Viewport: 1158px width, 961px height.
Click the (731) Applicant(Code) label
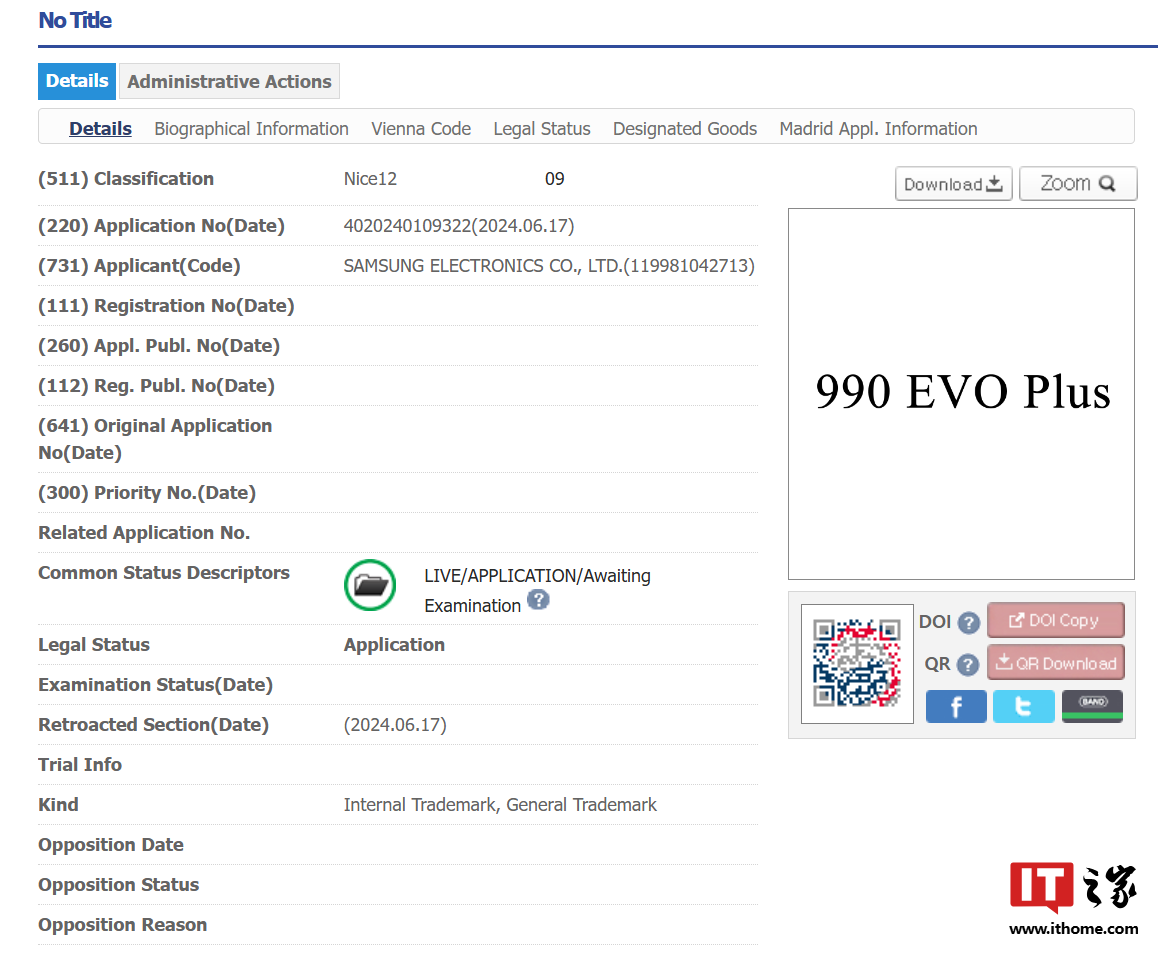140,266
